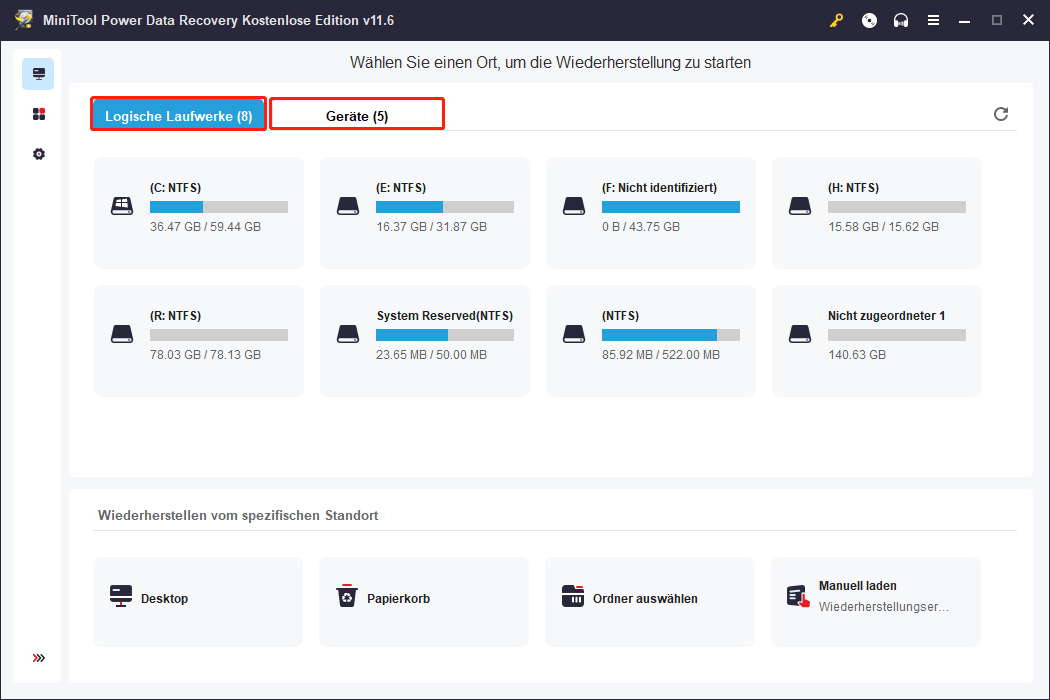Click the 140.63 GB size text
1050x700 pixels.
click(857, 354)
